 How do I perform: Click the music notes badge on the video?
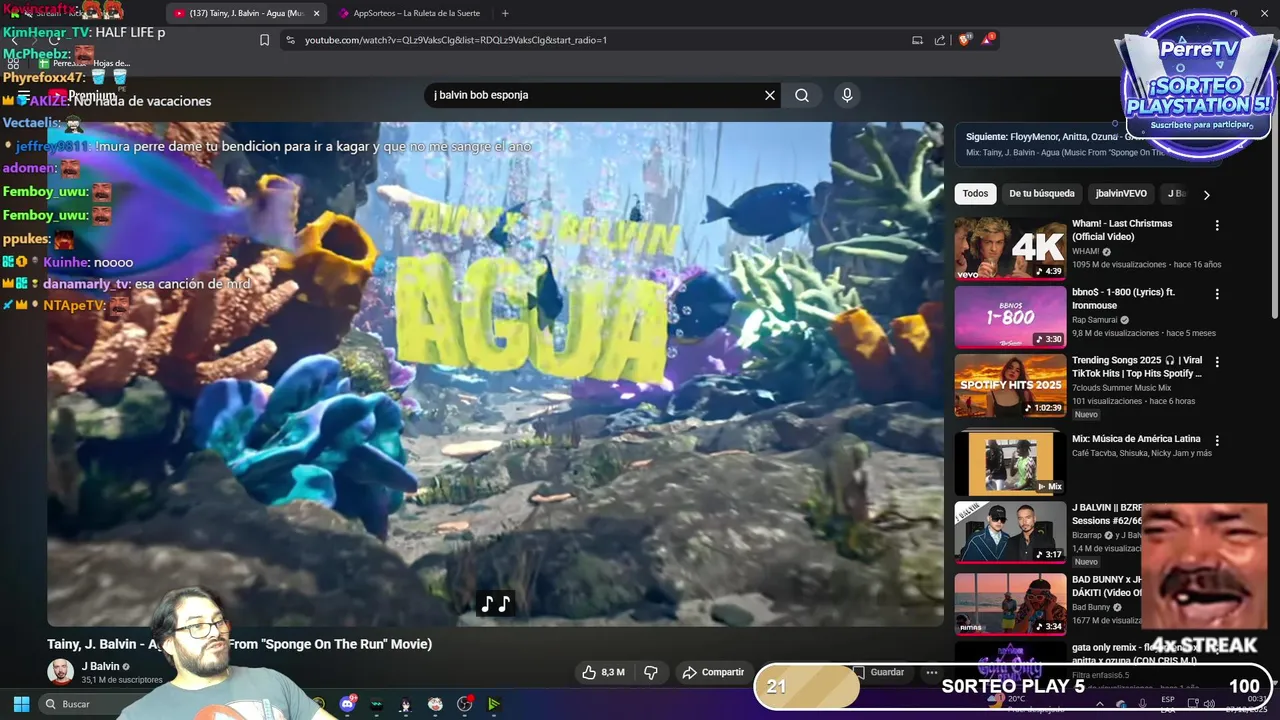click(x=495, y=604)
